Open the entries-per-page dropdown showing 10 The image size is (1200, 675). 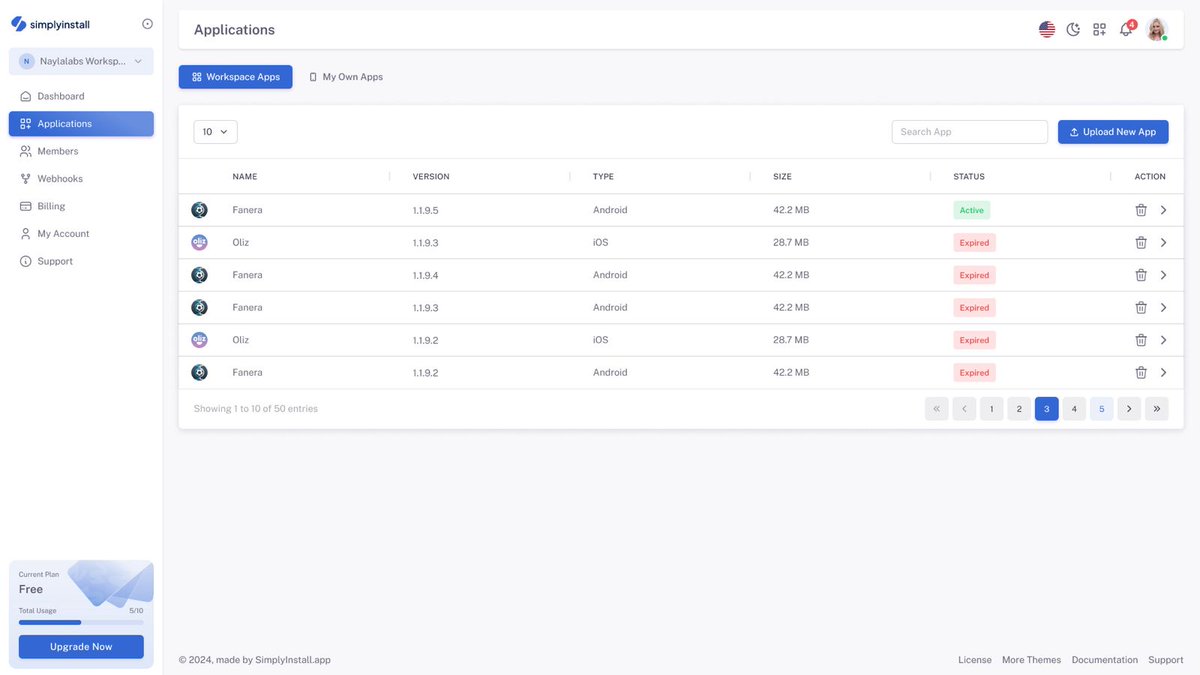(215, 132)
